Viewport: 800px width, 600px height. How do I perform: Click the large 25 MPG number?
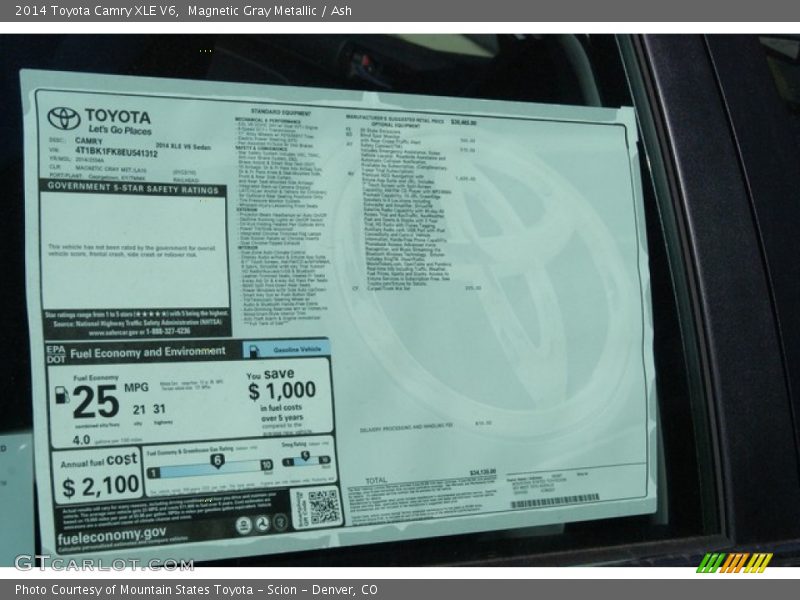96,402
